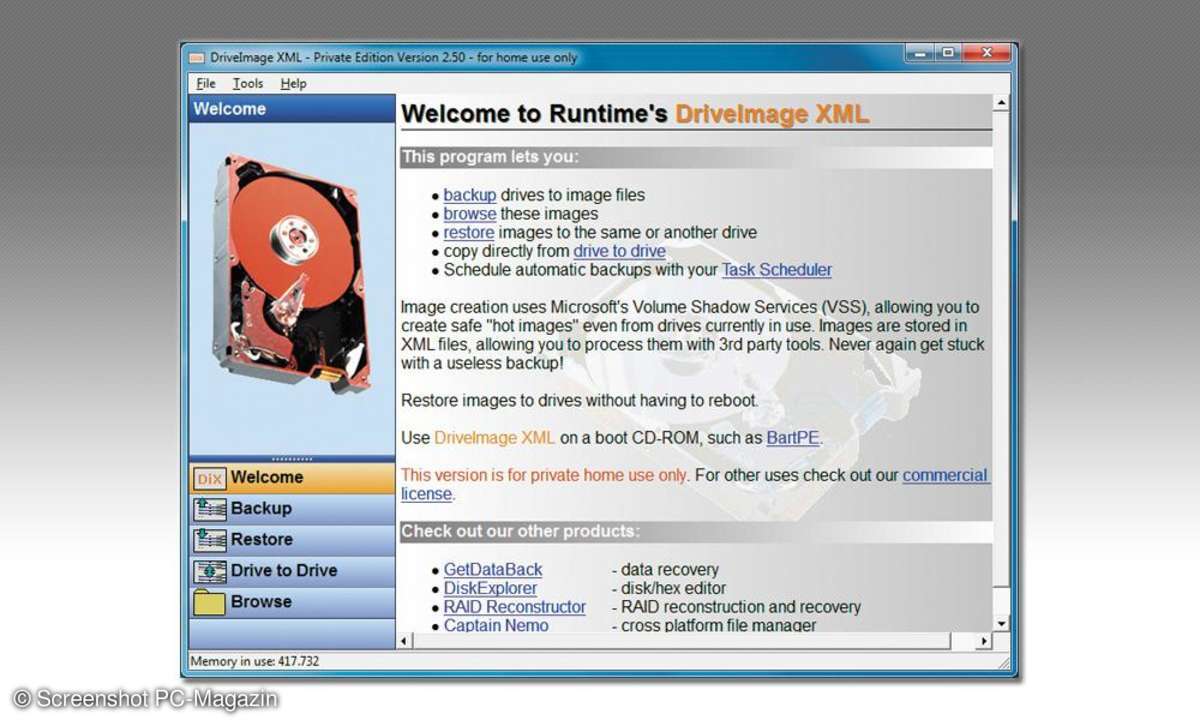Click the vertical scrollbar down arrow
The width and height of the screenshot is (1200, 720).
click(x=999, y=622)
